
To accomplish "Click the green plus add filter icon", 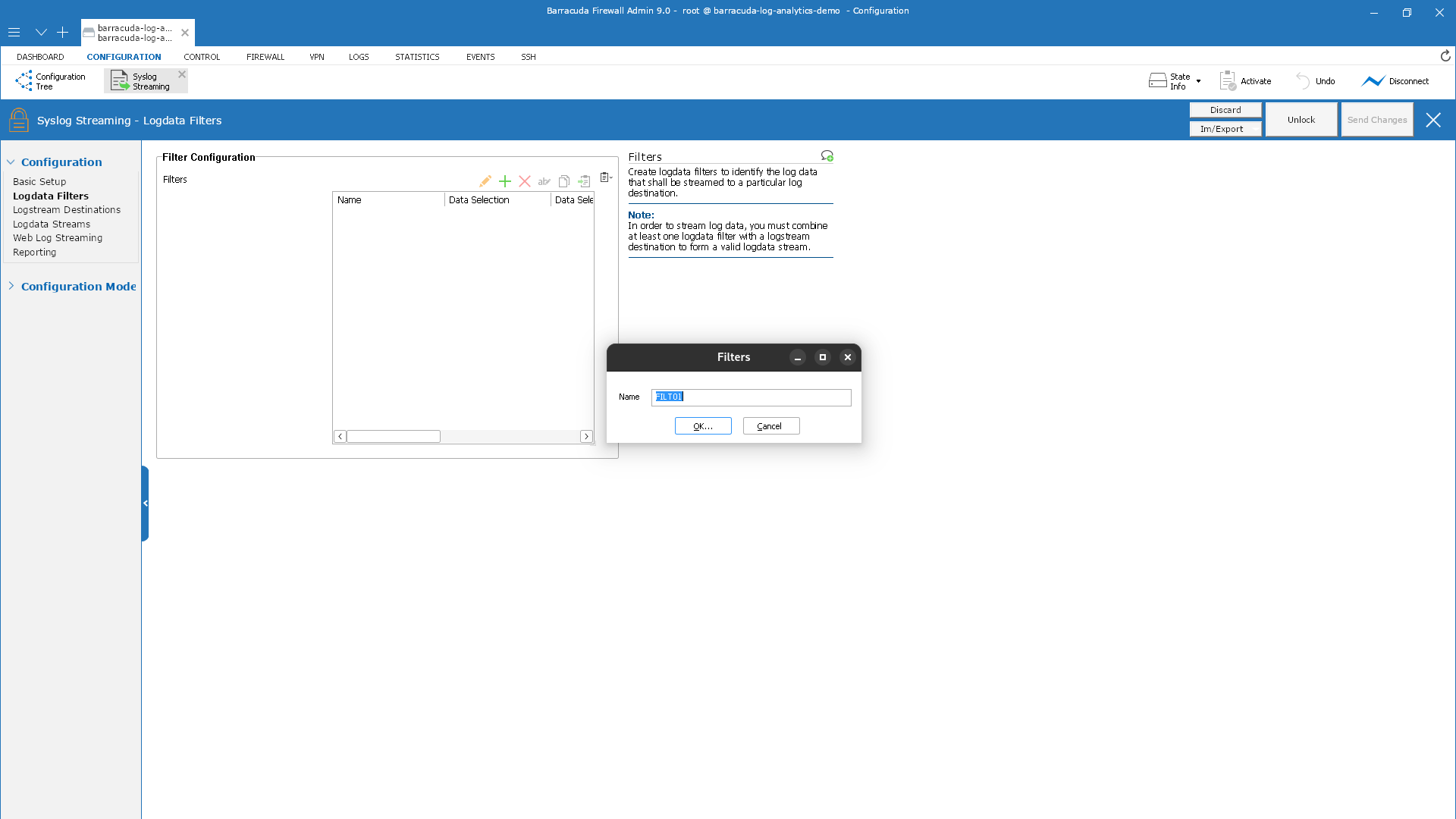I will point(504,181).
